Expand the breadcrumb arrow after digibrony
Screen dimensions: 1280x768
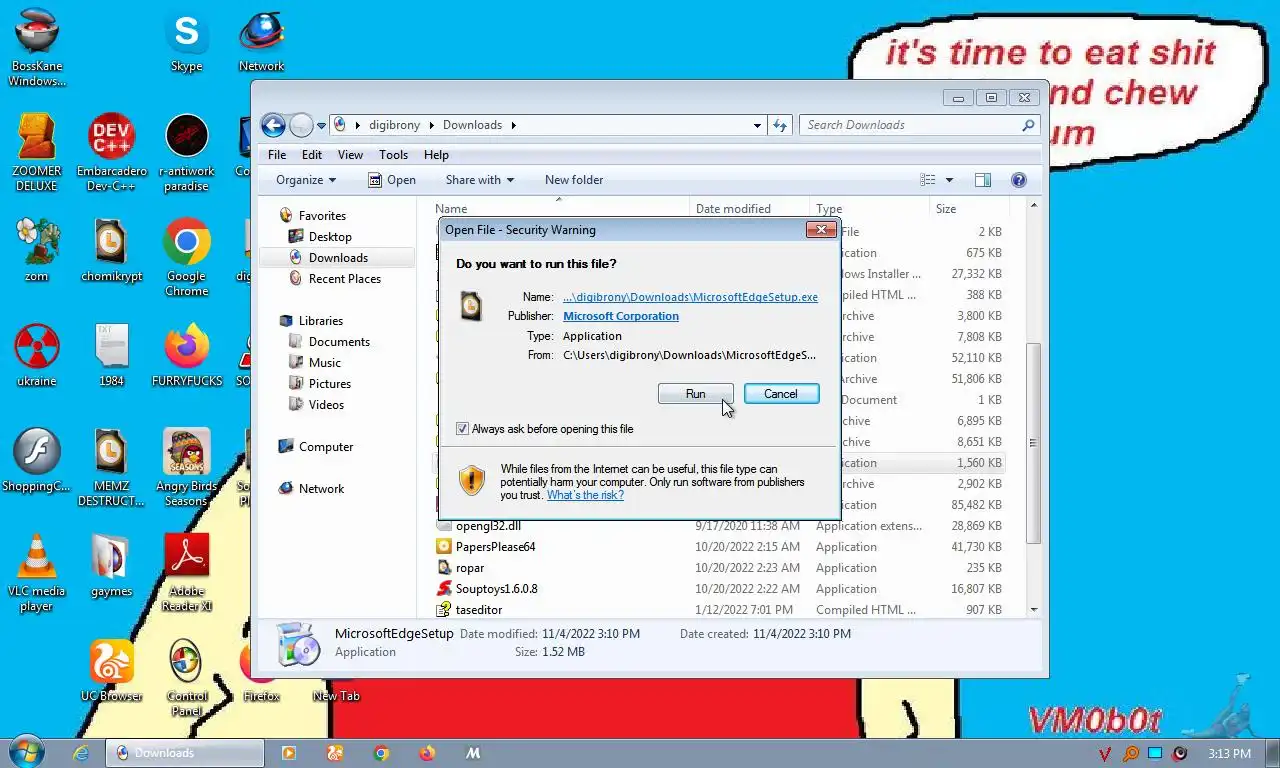432,125
